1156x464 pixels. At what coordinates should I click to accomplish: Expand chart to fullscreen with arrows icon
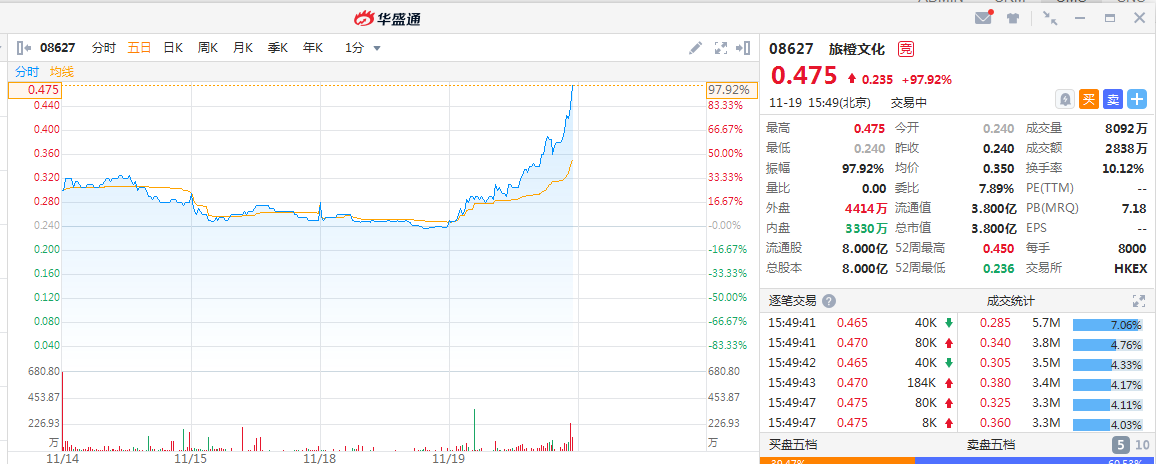721,48
